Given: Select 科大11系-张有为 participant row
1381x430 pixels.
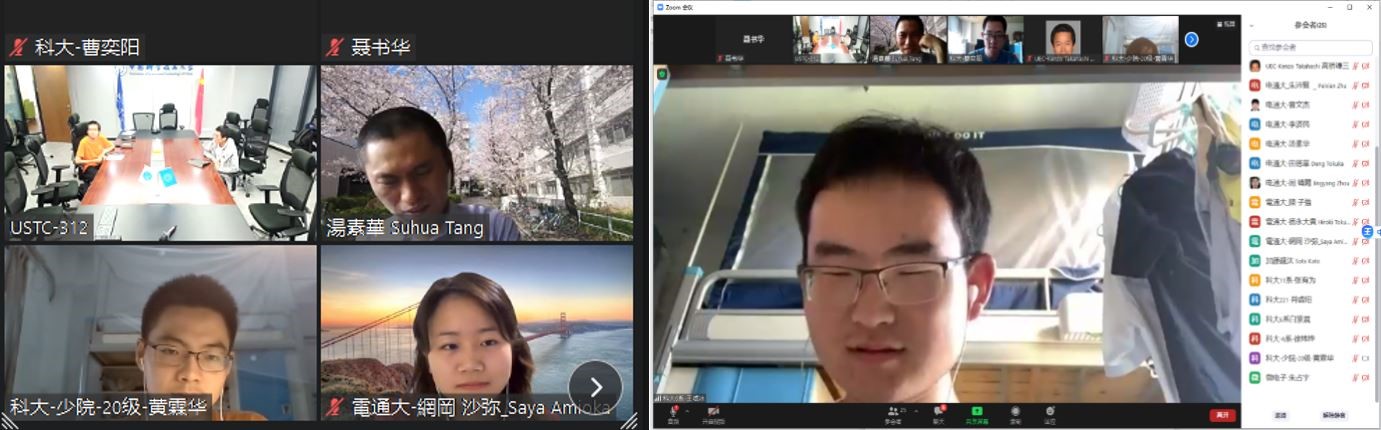Looking at the screenshot, I should click(1309, 280).
